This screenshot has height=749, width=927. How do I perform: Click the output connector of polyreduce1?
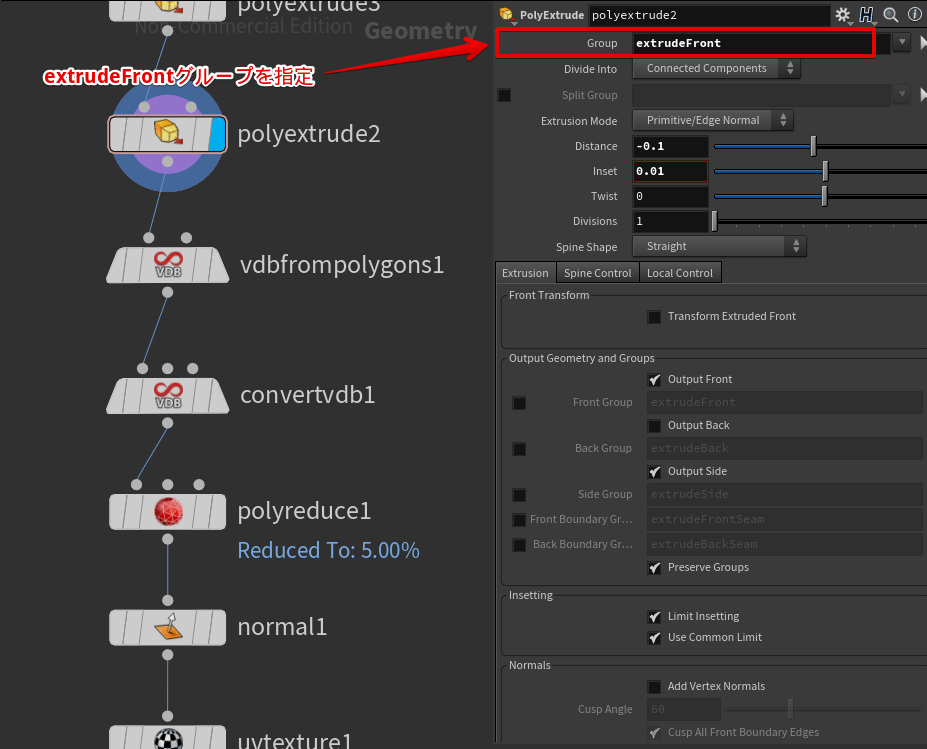[168, 539]
